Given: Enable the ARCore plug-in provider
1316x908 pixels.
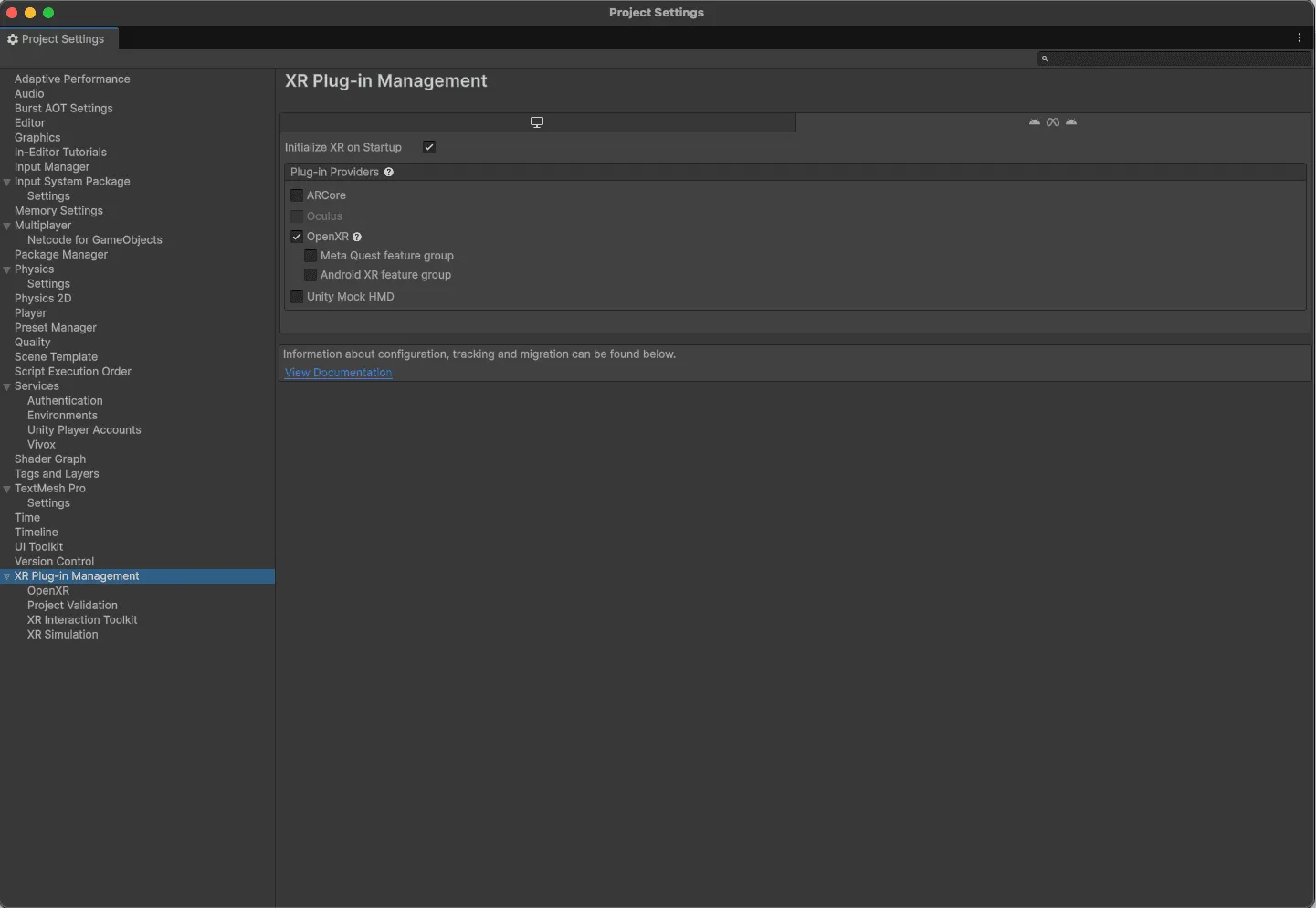Looking at the screenshot, I should pos(297,195).
